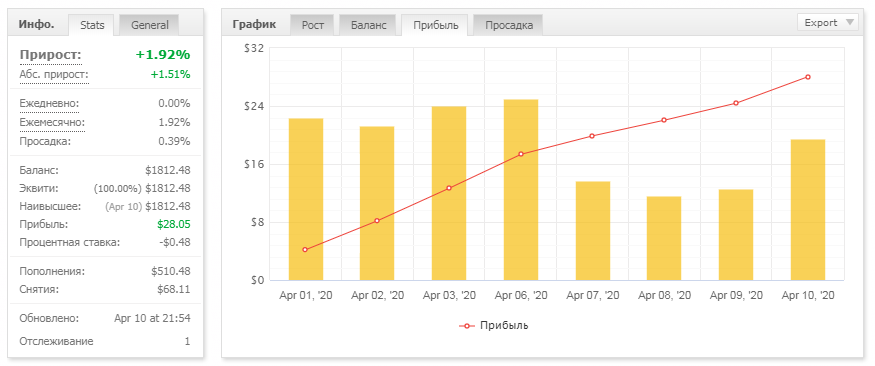Open the Export dropdown

(828, 23)
